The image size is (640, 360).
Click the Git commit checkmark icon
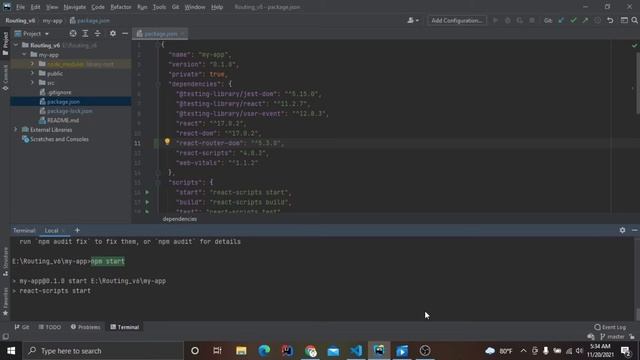(573, 20)
